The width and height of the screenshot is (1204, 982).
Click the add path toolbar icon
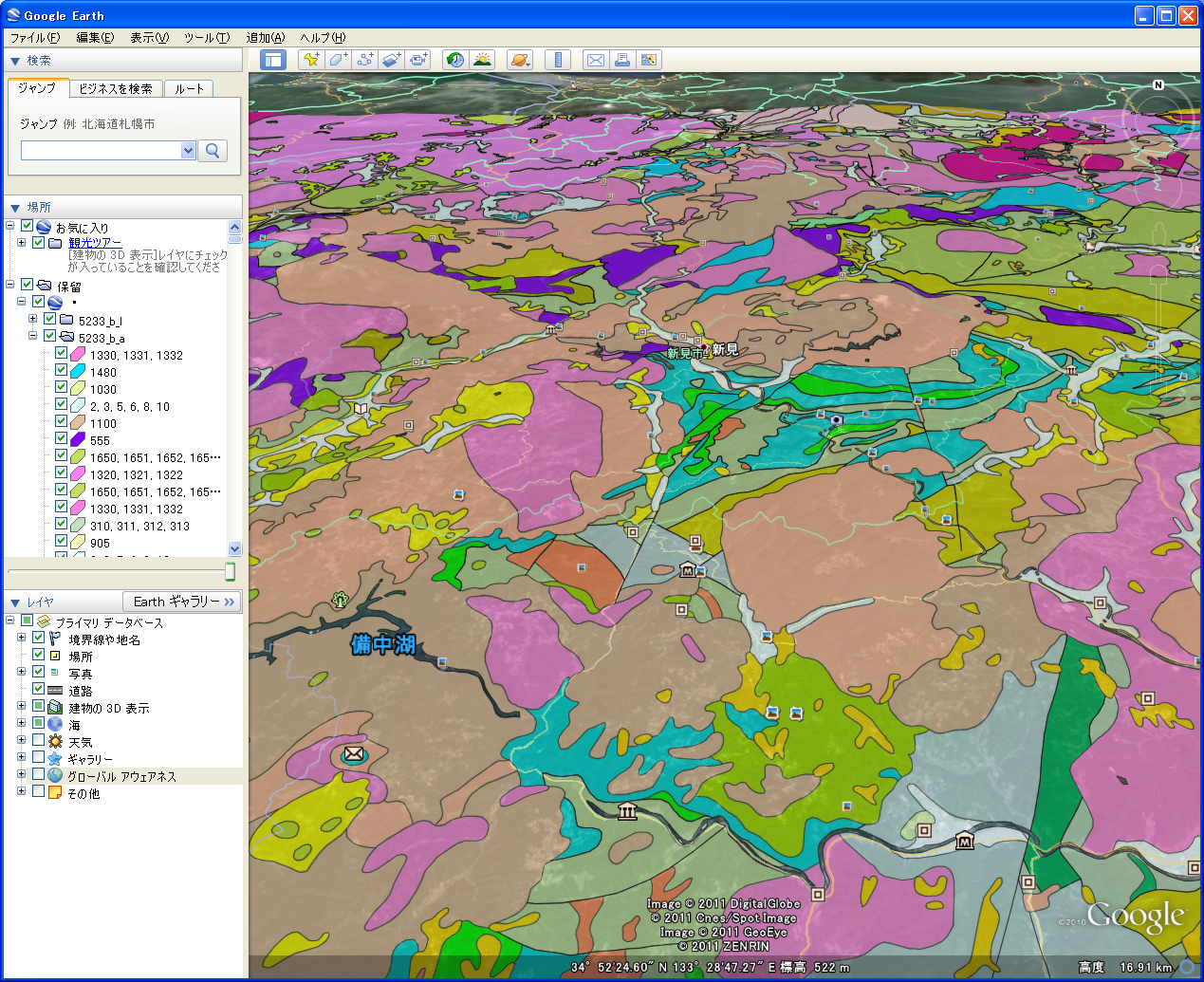pos(364,60)
